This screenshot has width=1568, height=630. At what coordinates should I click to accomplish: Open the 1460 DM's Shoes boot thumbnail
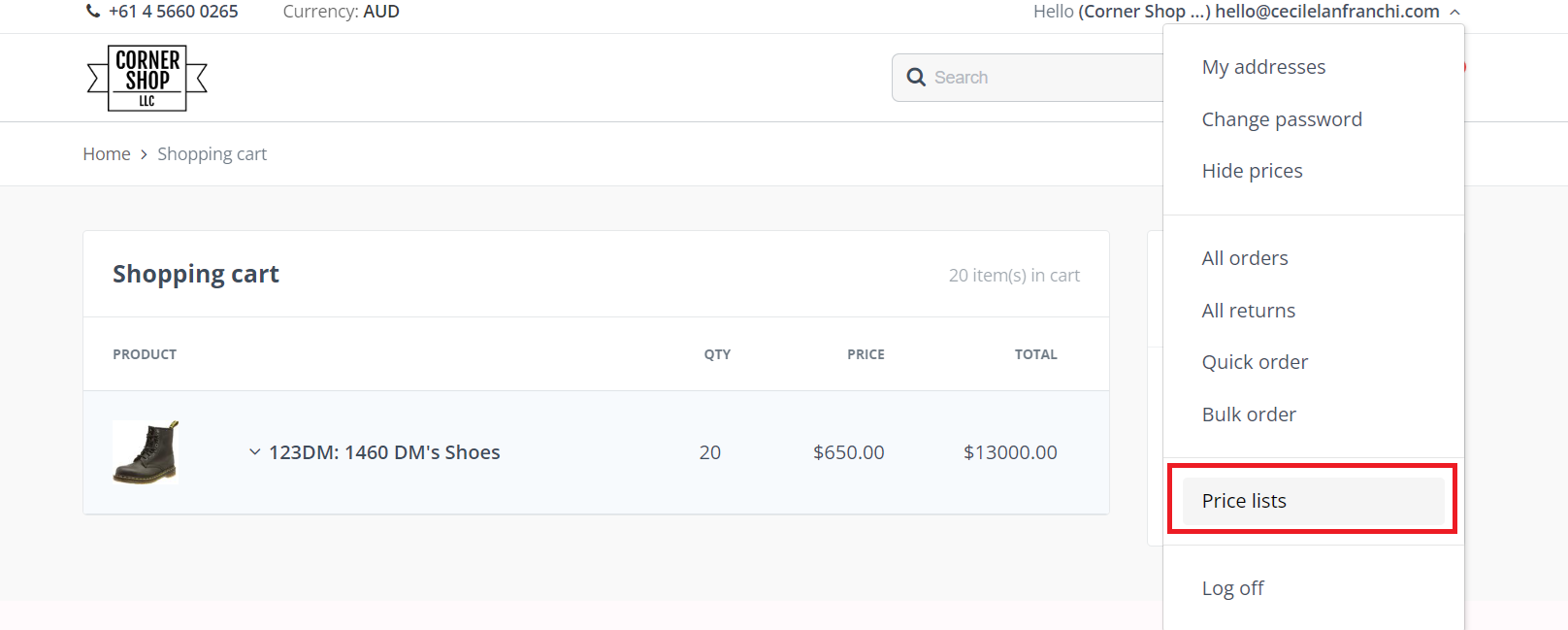pos(146,452)
